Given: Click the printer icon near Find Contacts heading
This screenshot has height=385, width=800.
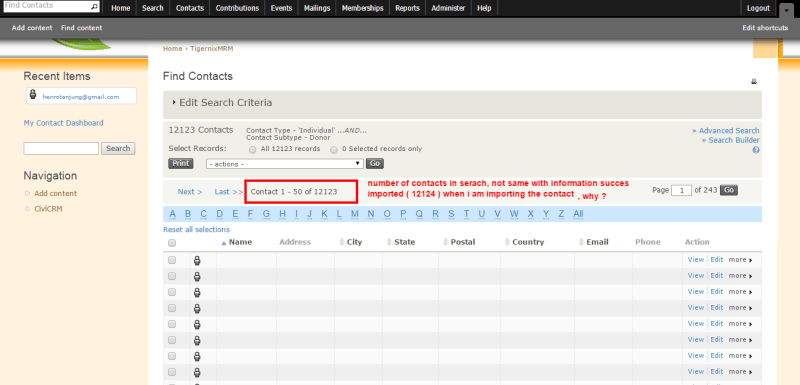Looking at the screenshot, I should [x=754, y=82].
